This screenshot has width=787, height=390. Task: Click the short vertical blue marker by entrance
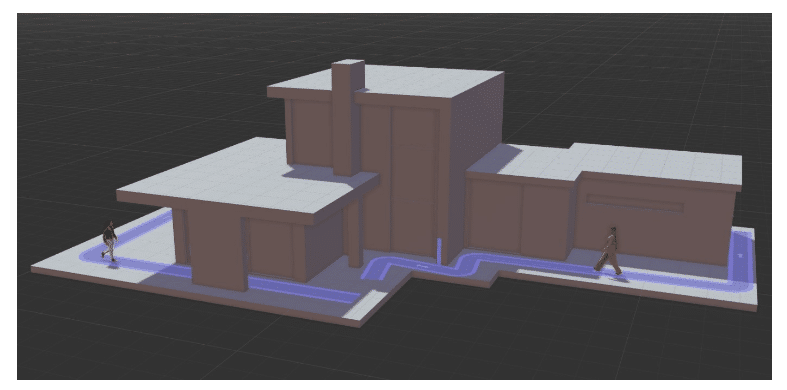click(x=439, y=251)
